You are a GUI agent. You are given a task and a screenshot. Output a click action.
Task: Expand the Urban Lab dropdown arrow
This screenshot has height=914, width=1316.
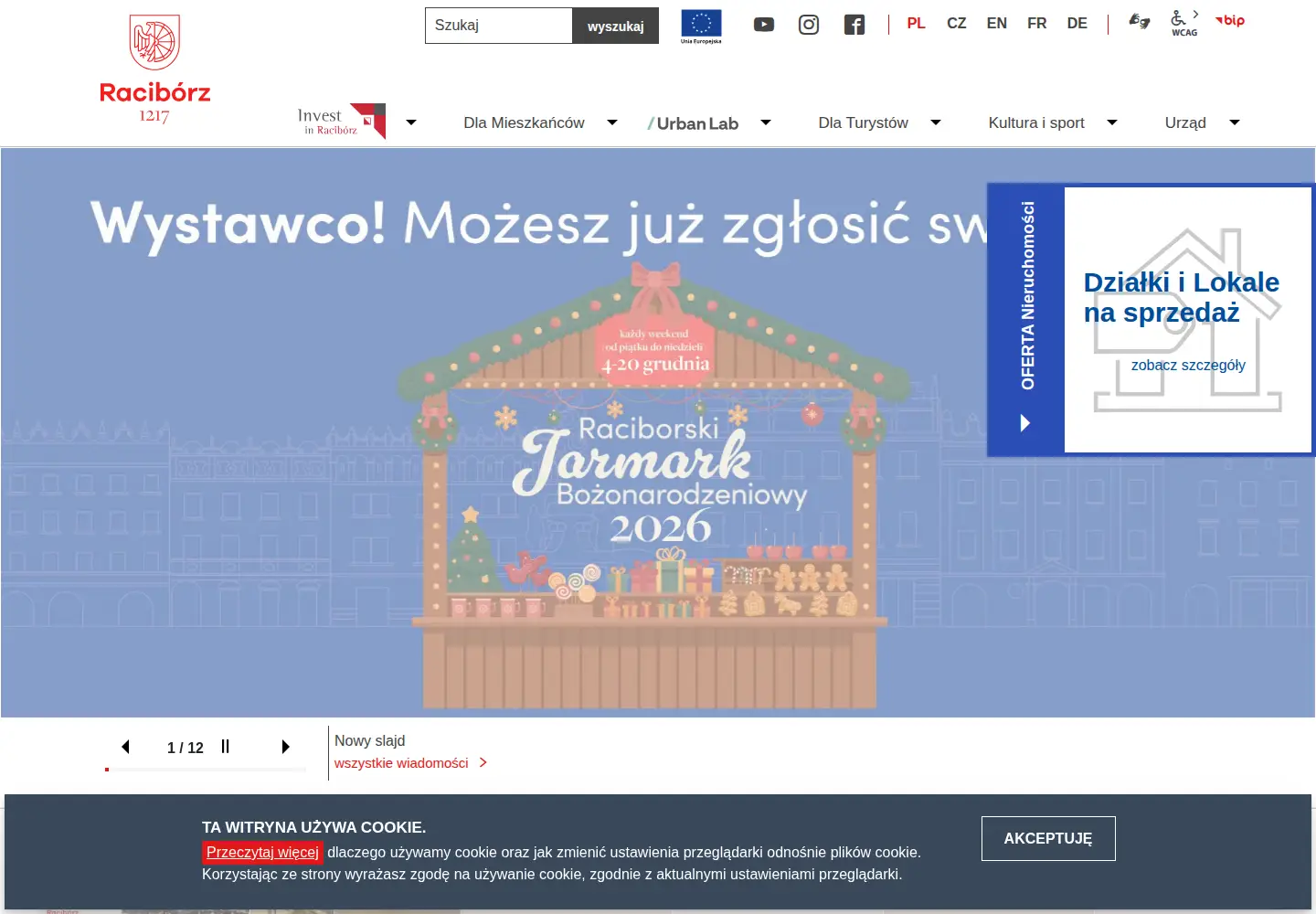(x=766, y=122)
